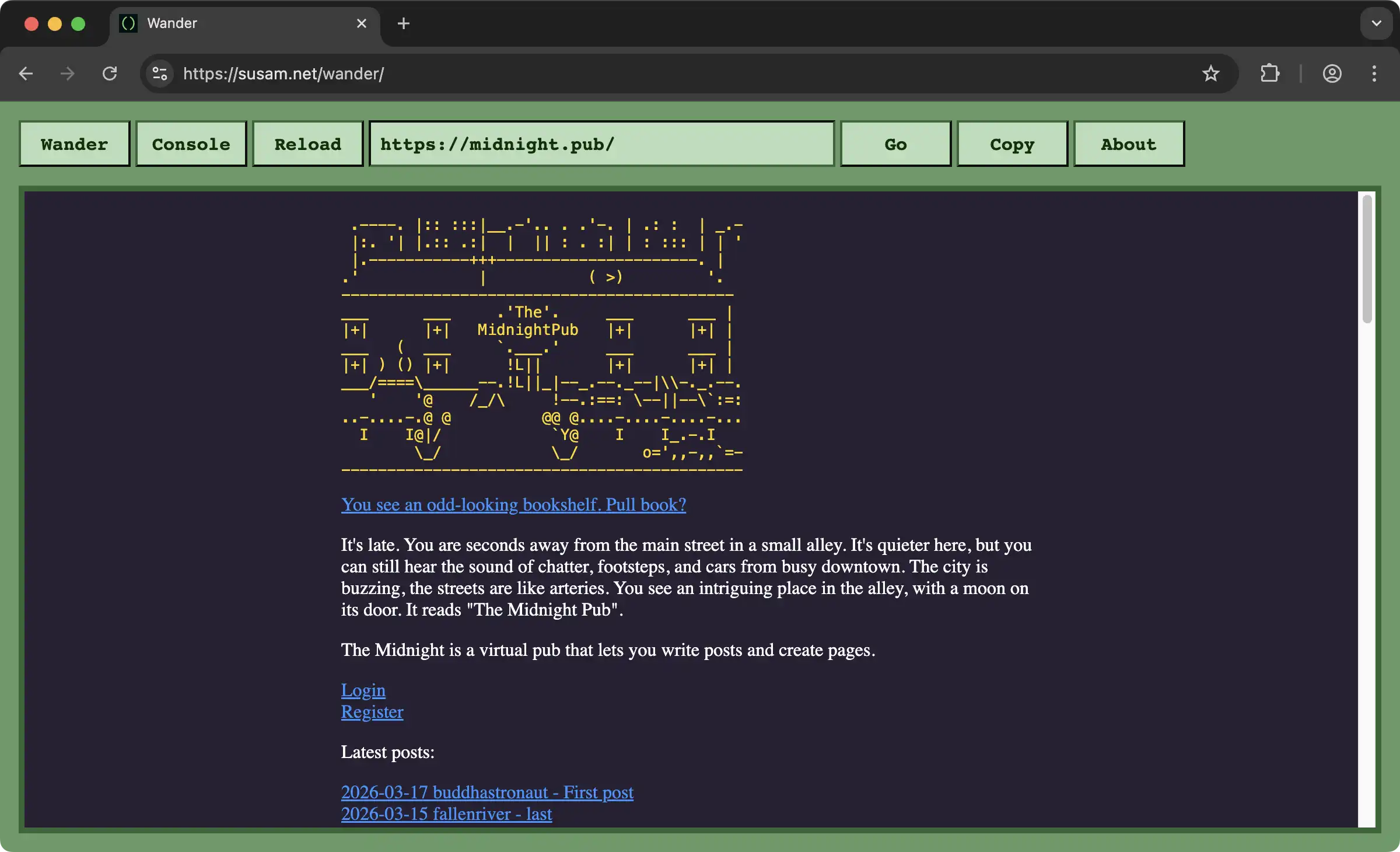Screen dimensions: 1400x852
Task: Open the Extensions puzzle icon
Action: (x=1270, y=74)
